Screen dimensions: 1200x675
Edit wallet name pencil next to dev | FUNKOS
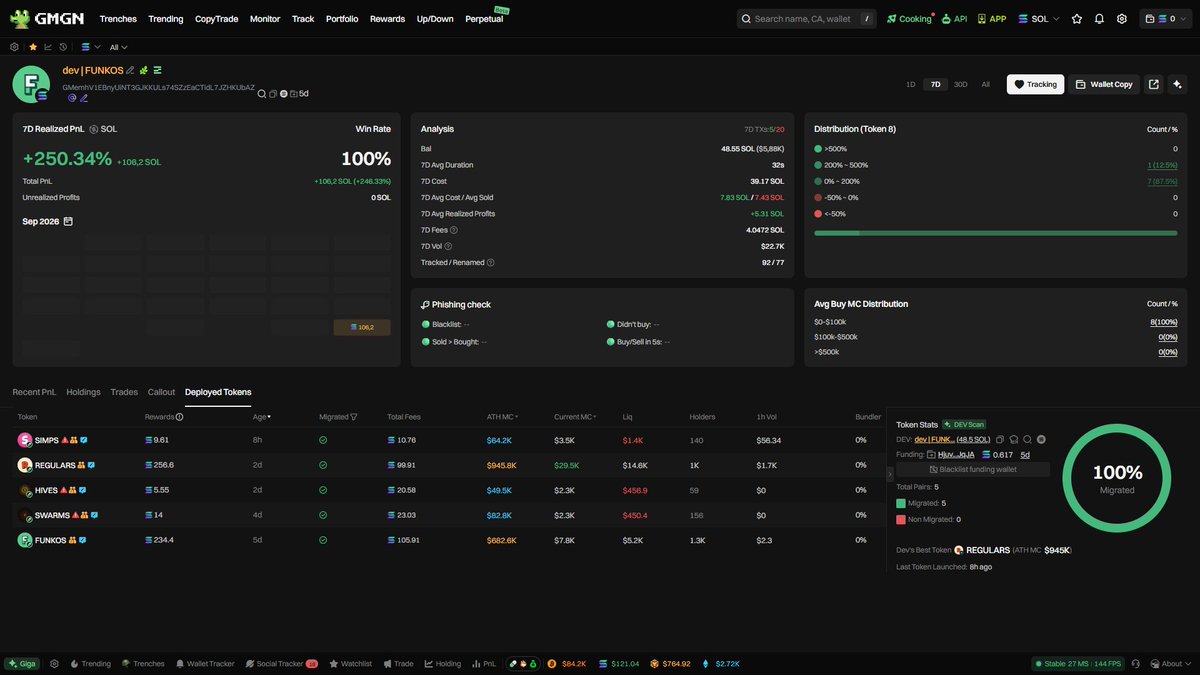pos(130,70)
